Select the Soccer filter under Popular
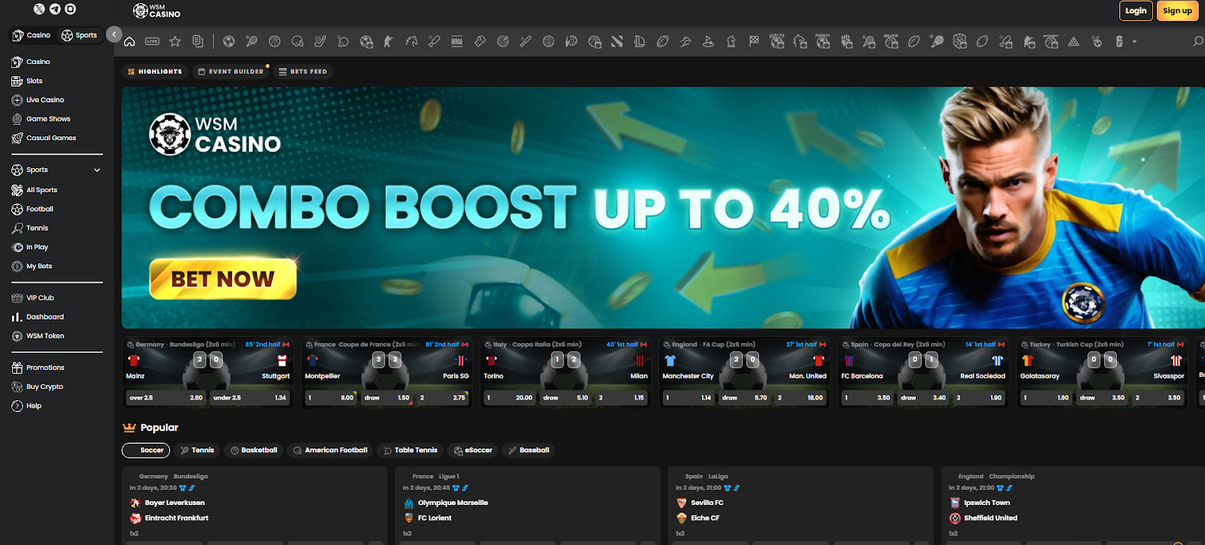The height and width of the screenshot is (545, 1205). point(146,450)
